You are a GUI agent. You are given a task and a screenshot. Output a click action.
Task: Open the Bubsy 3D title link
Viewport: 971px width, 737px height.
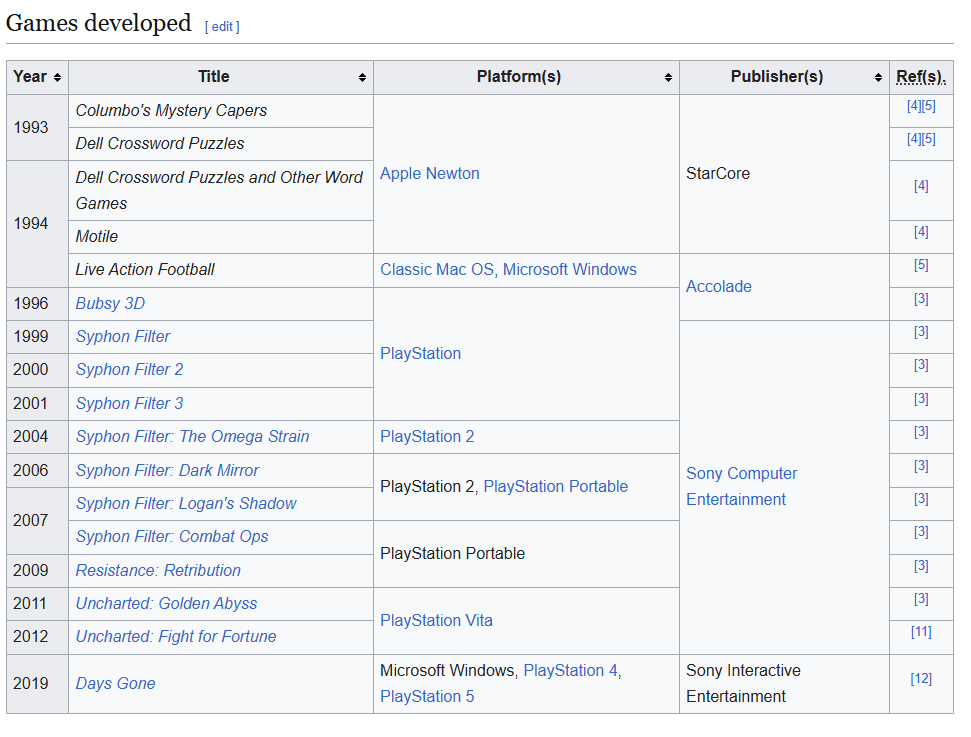[110, 303]
